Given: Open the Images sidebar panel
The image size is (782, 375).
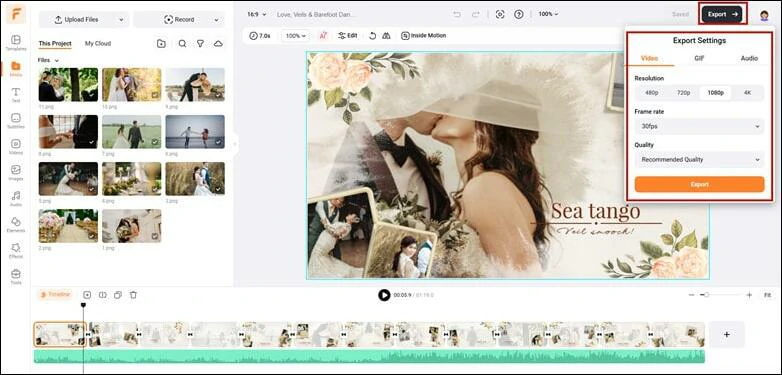Looking at the screenshot, I should (x=16, y=173).
